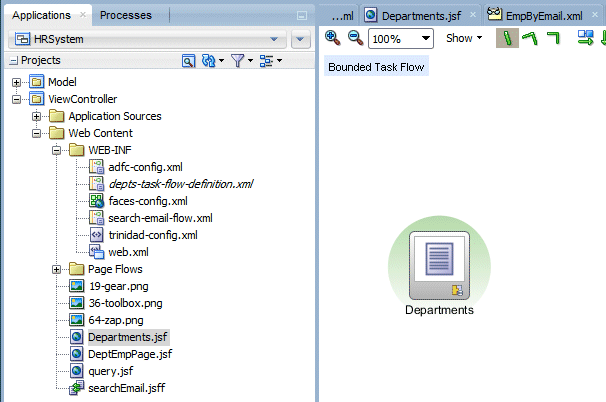The width and height of the screenshot is (606, 402).
Task: Expand the Model project node
Action: pyautogui.click(x=16, y=82)
